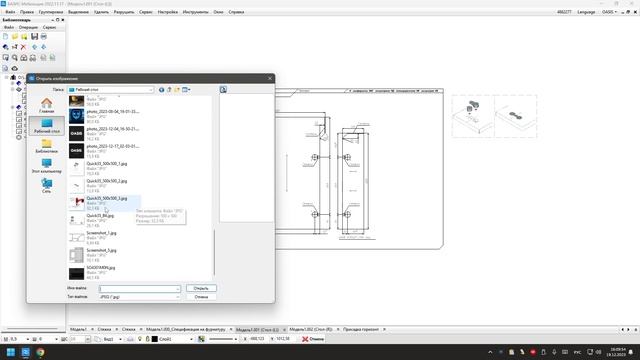
Task: Open Сеть in the dialog sidebar
Action: pos(47,185)
